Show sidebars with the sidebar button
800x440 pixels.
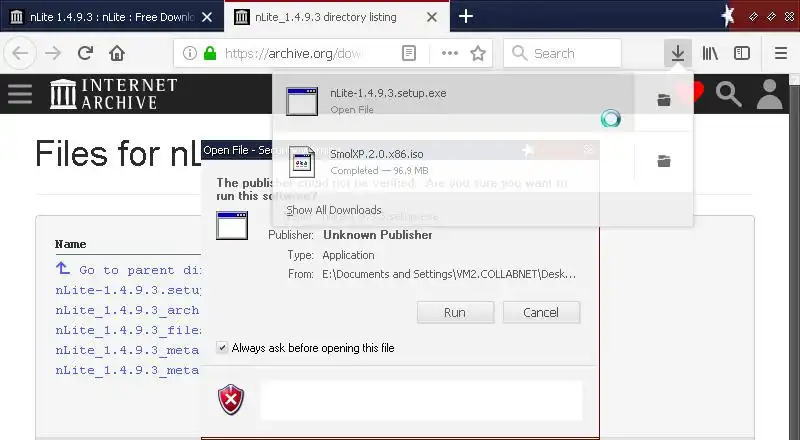[x=742, y=53]
